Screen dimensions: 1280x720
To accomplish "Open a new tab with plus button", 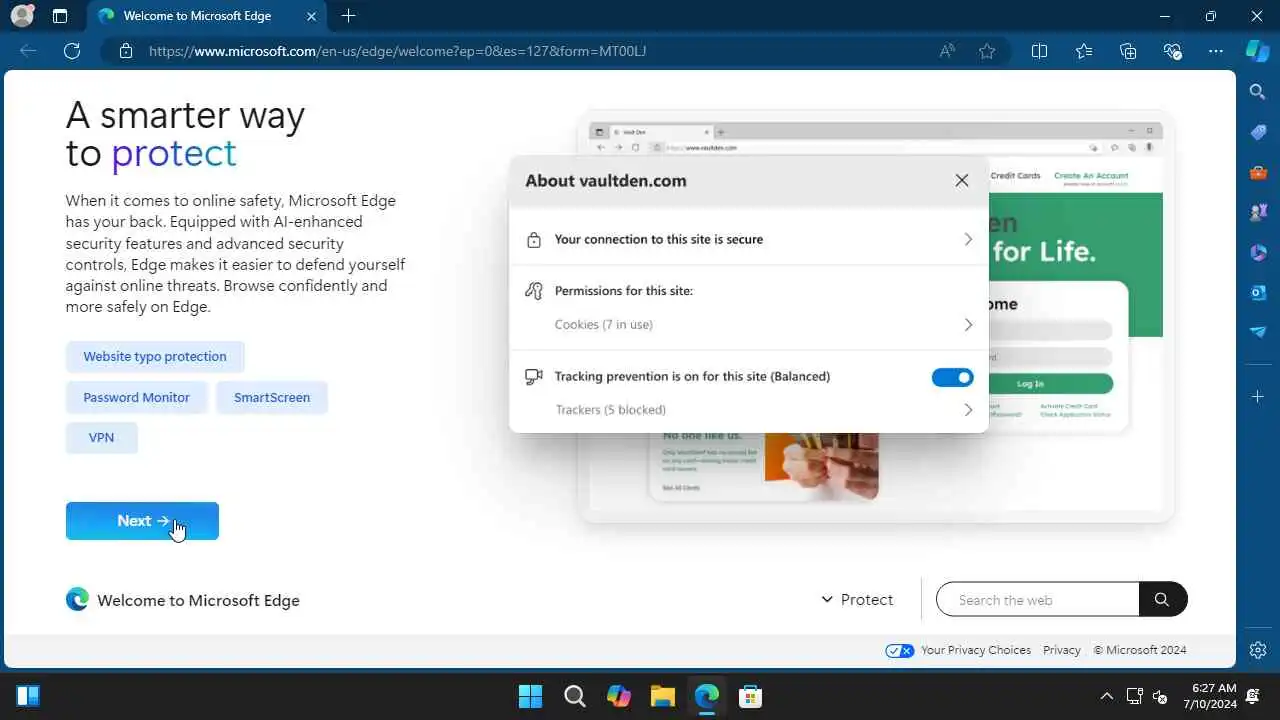I will coord(348,16).
